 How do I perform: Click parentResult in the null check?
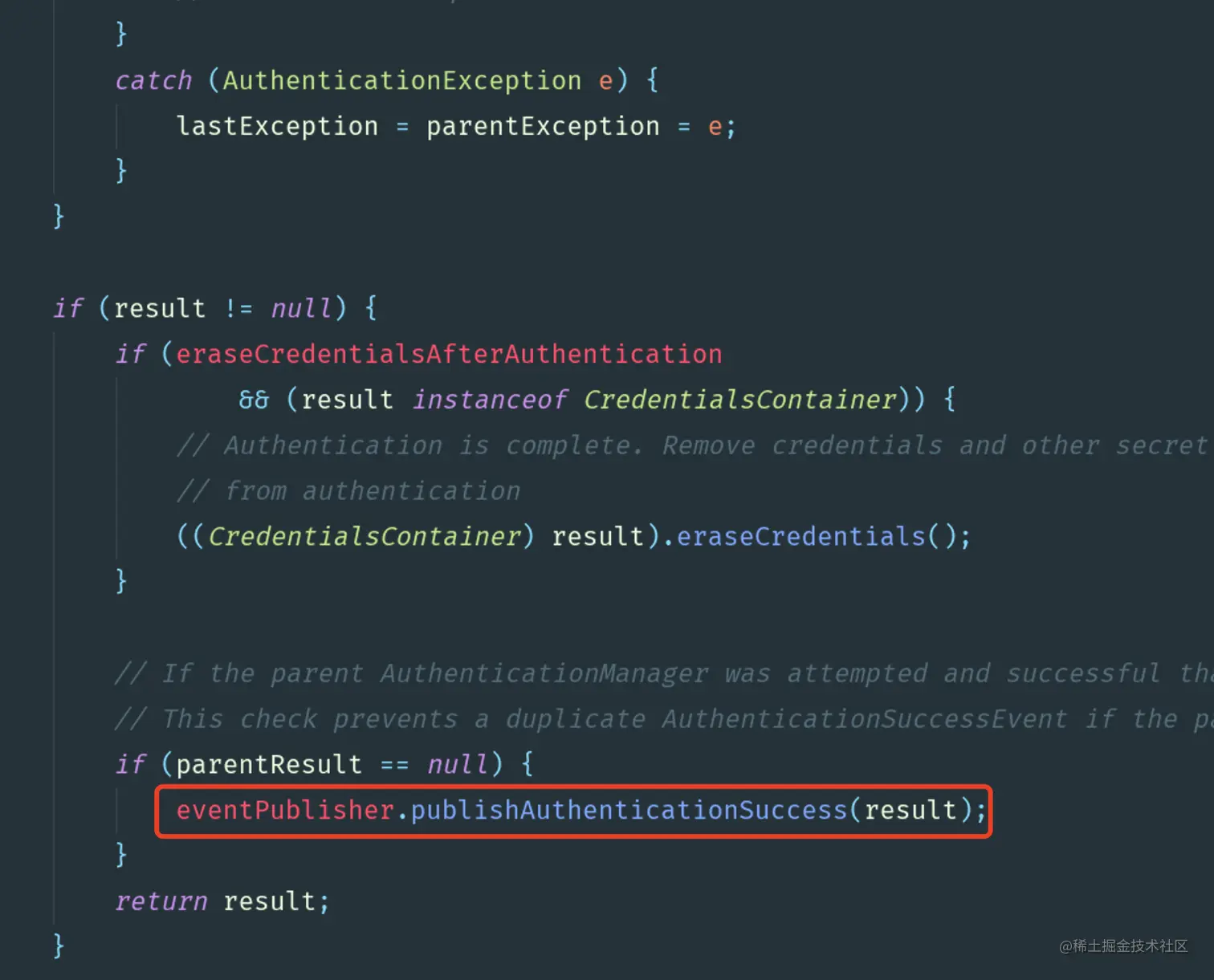tap(269, 764)
